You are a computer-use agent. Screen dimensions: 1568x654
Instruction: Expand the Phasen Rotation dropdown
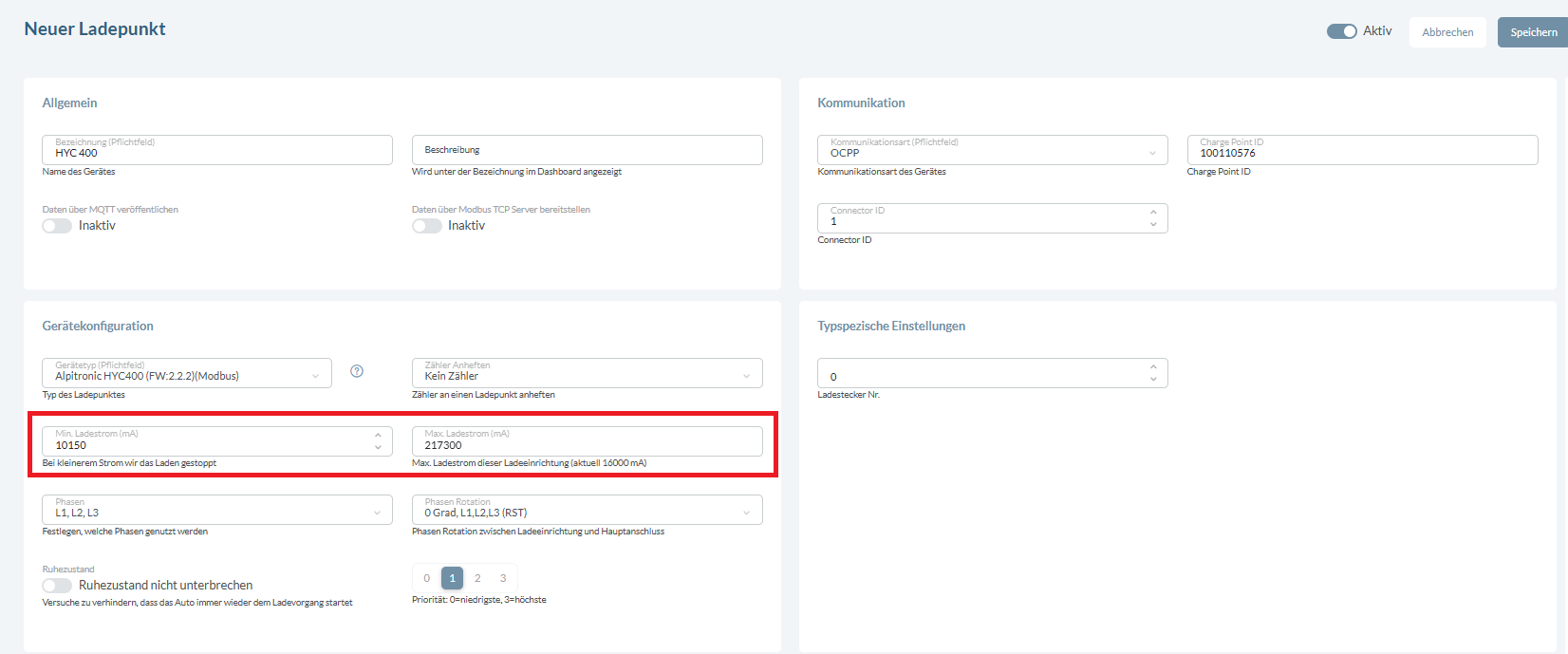[587, 510]
